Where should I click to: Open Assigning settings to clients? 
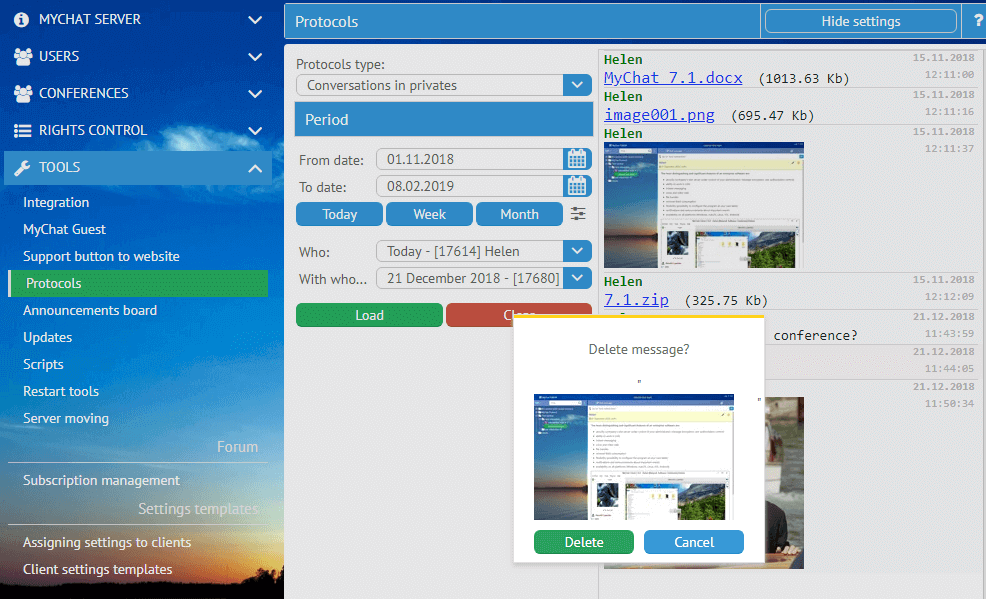pyautogui.click(x=107, y=542)
